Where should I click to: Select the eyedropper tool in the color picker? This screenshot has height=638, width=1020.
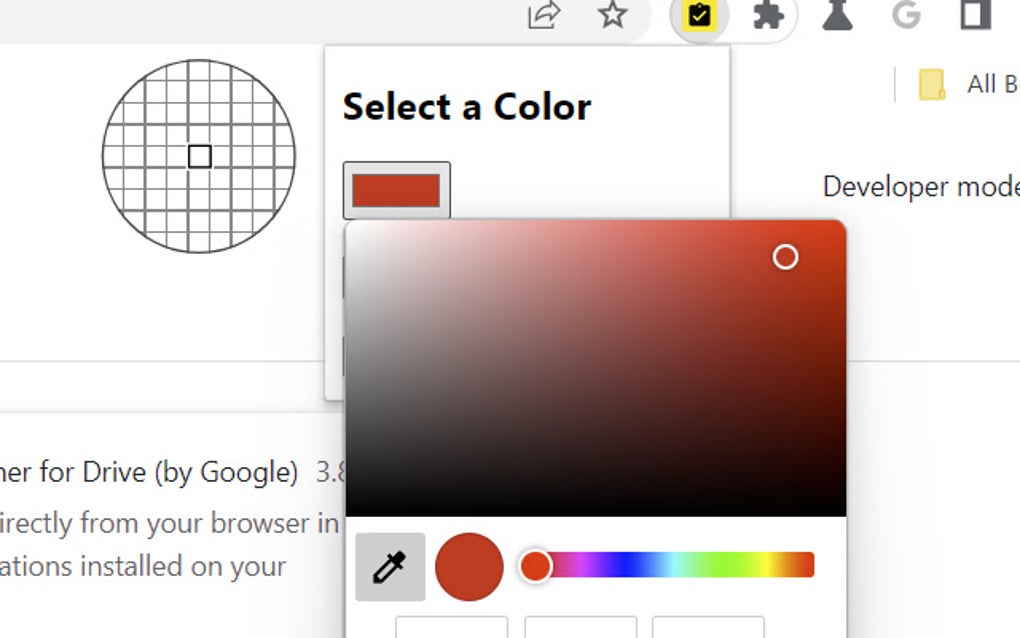pyautogui.click(x=390, y=565)
